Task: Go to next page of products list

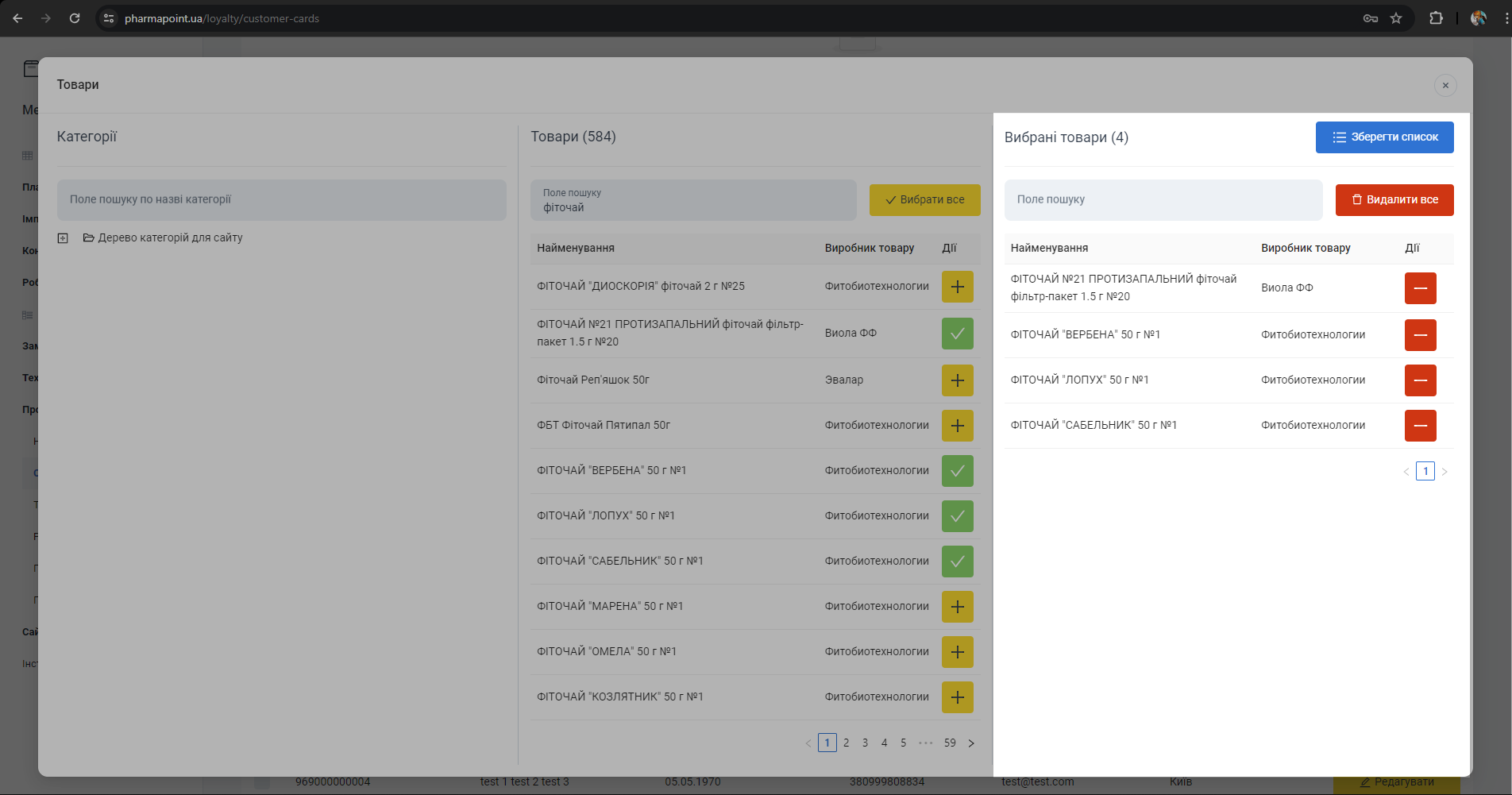Action: click(970, 743)
